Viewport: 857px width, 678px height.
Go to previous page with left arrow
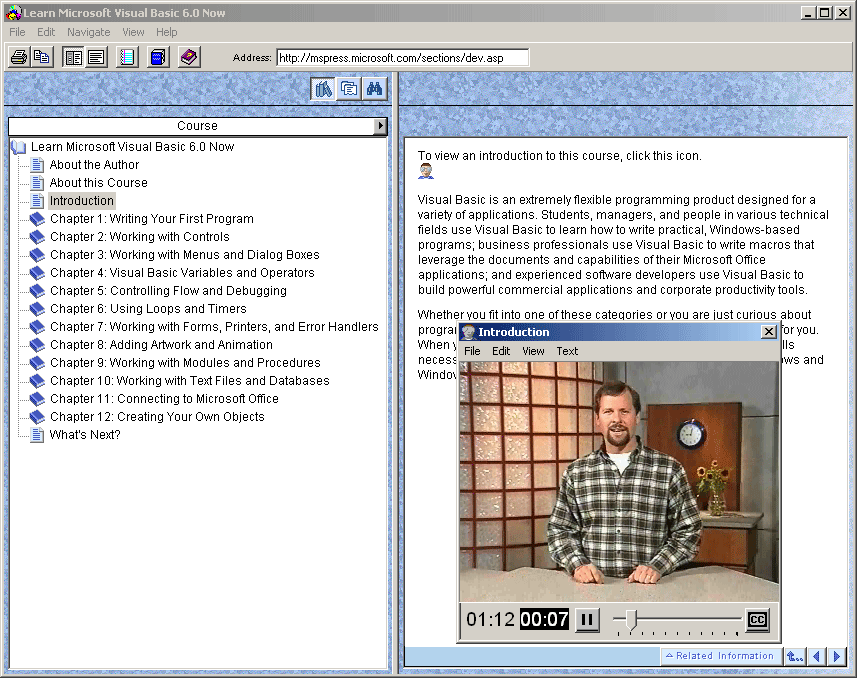click(816, 656)
